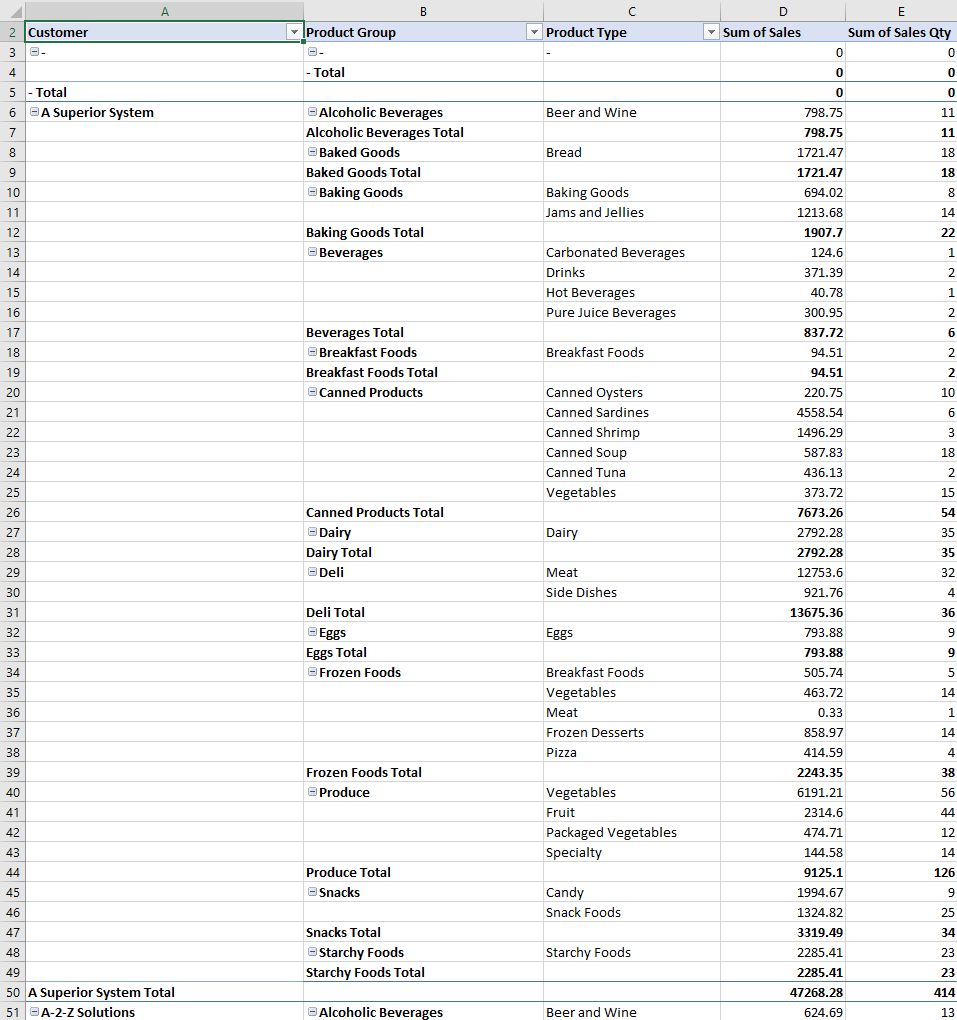The image size is (957, 1020).
Task: Collapse the Beverages product group
Action: point(312,252)
